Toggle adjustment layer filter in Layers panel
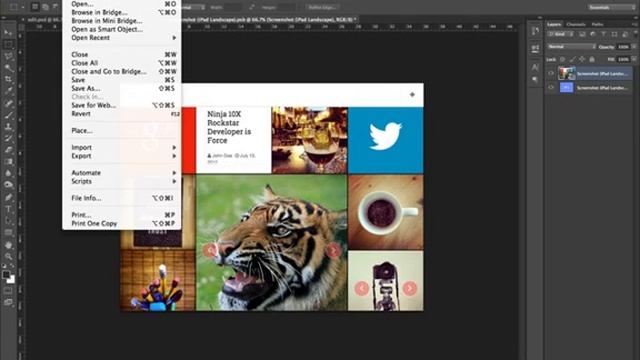 (x=593, y=34)
